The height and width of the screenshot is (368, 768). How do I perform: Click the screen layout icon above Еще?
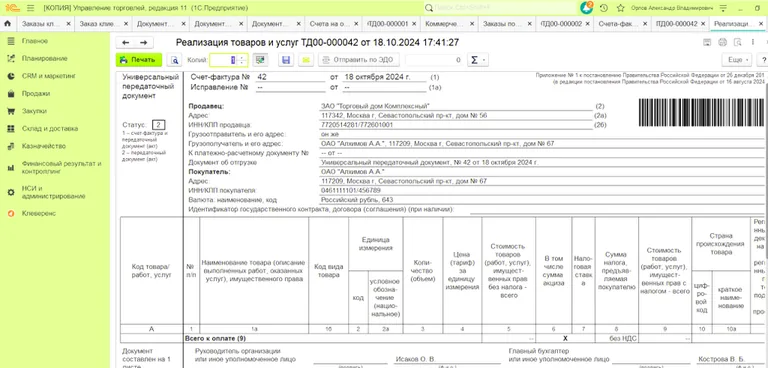[x=707, y=43]
